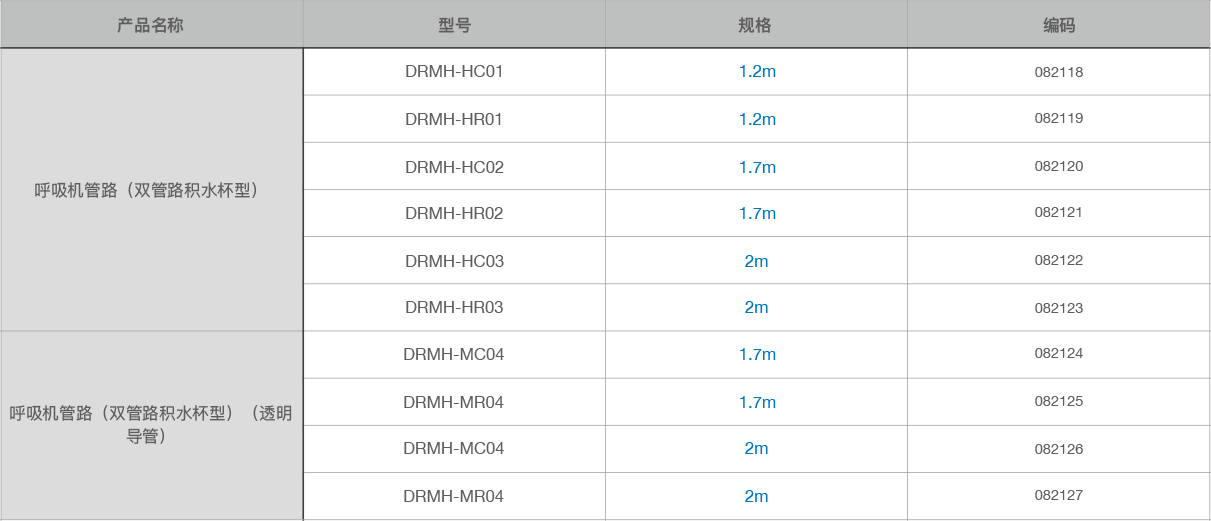Select code 082118 in the 编码 column
This screenshot has height=521, width=1211.
pos(1059,72)
